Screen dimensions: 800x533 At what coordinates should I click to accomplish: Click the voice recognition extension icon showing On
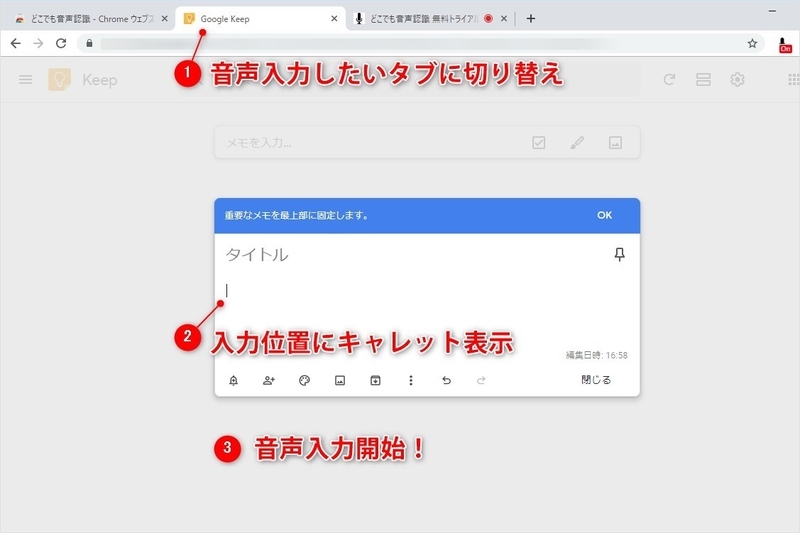click(x=784, y=45)
